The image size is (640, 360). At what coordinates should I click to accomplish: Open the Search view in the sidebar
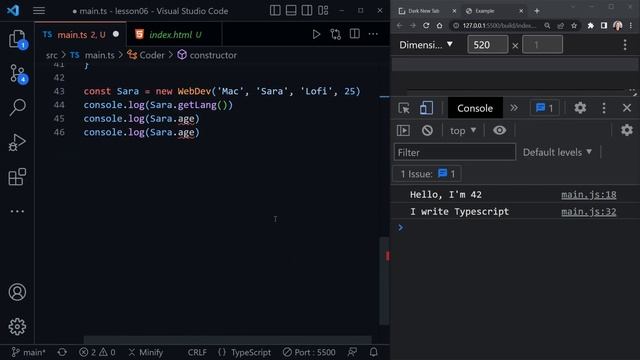17,108
